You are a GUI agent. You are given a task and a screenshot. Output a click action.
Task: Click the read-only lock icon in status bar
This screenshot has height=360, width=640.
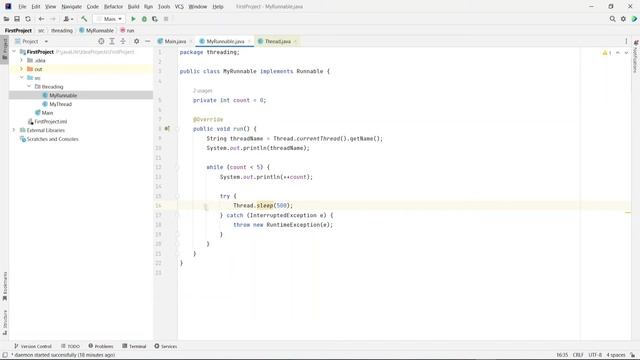point(632,355)
